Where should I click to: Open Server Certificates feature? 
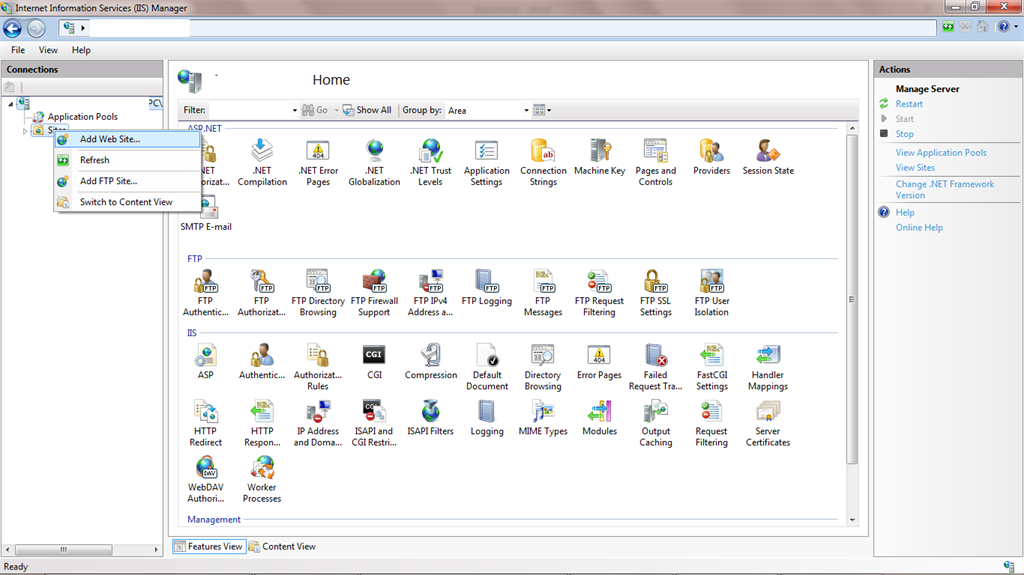coord(768,423)
